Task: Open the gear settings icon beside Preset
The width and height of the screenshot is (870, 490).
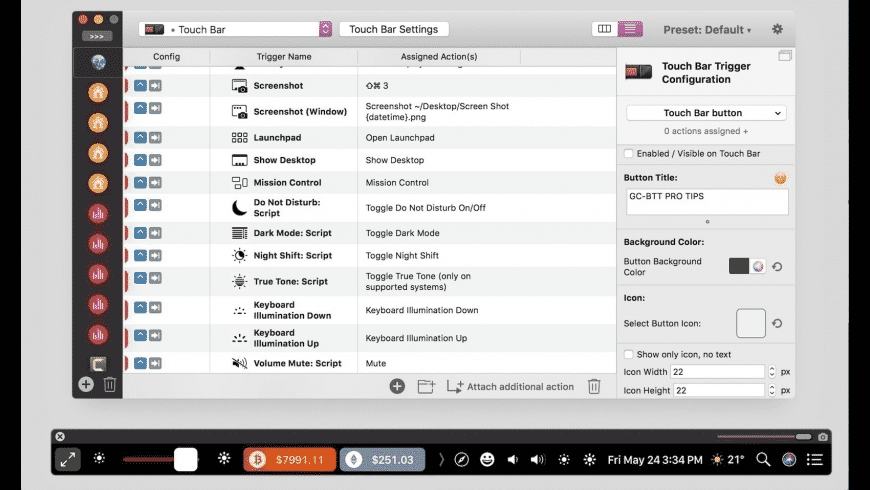Action: pos(777,29)
